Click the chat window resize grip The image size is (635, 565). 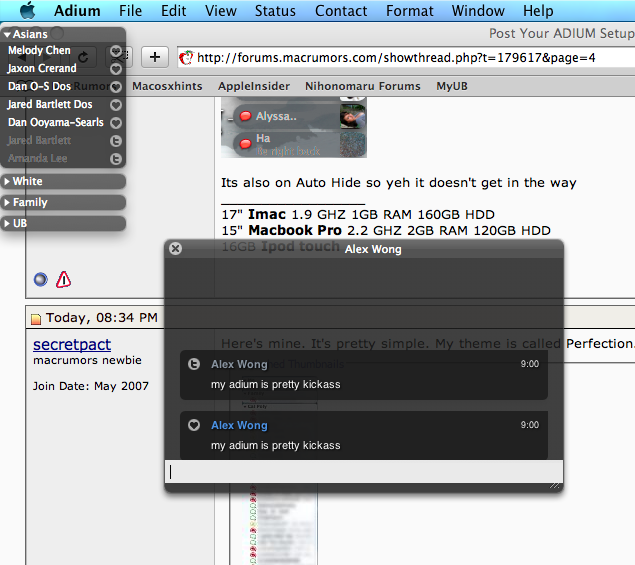[555, 485]
